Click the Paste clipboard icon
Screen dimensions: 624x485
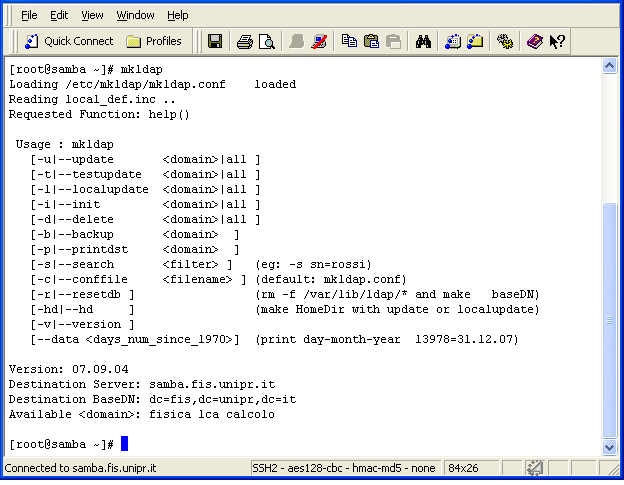(371, 42)
